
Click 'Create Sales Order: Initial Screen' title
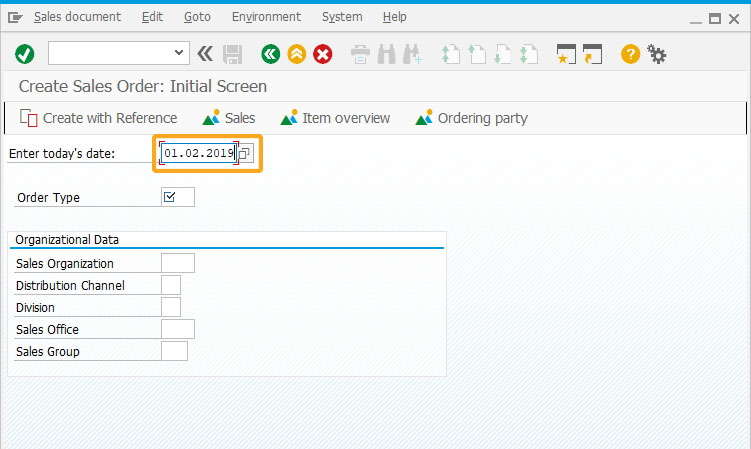[x=143, y=86]
